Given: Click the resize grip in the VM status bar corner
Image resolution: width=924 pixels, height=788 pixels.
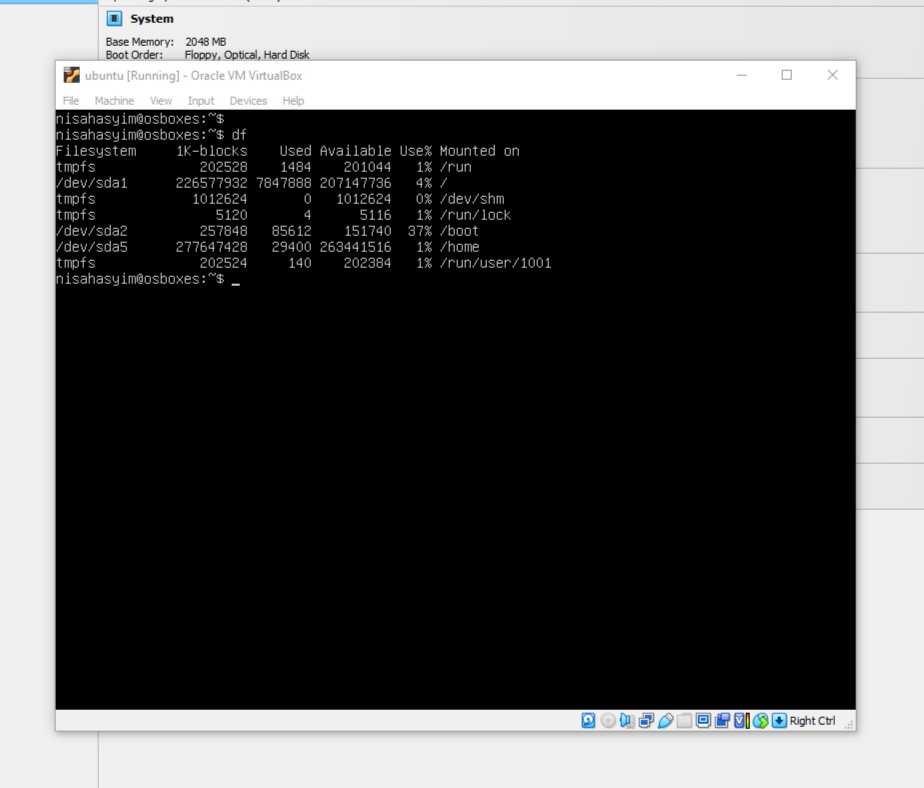Looking at the screenshot, I should [x=849, y=725].
